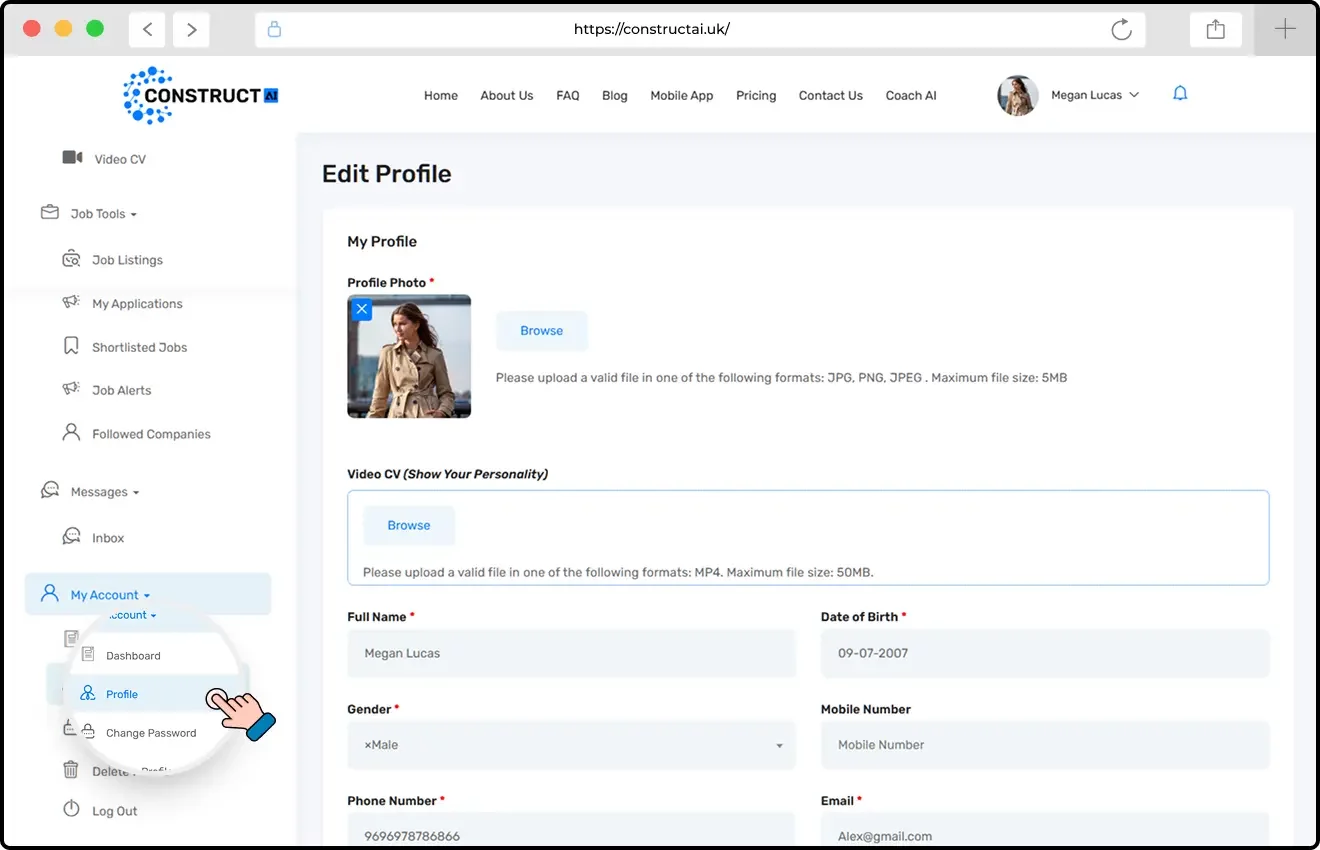Click the Shortlisted Jobs bookmark icon
1320x850 pixels.
click(x=71, y=346)
